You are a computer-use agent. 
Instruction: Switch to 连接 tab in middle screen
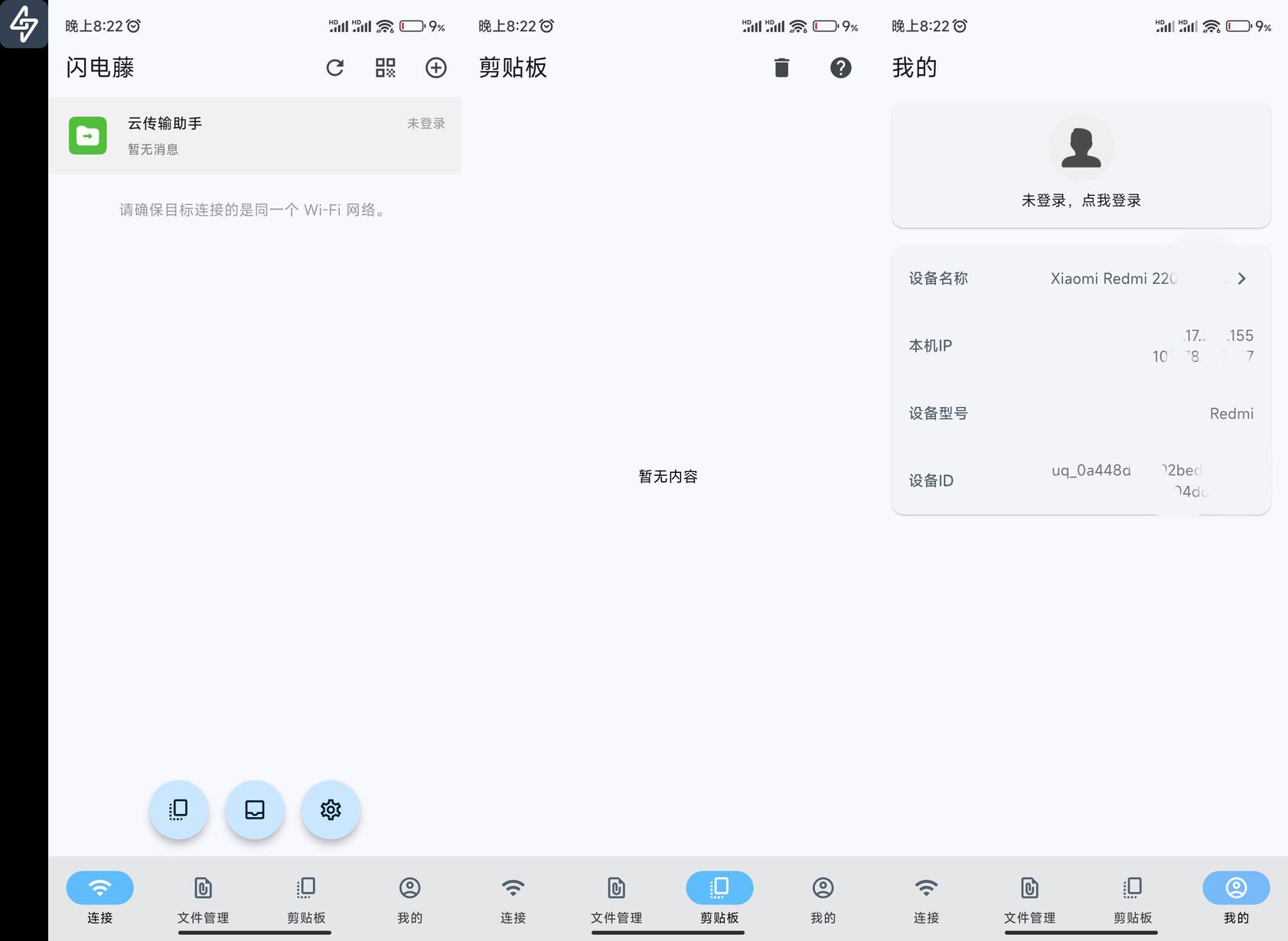click(x=513, y=899)
